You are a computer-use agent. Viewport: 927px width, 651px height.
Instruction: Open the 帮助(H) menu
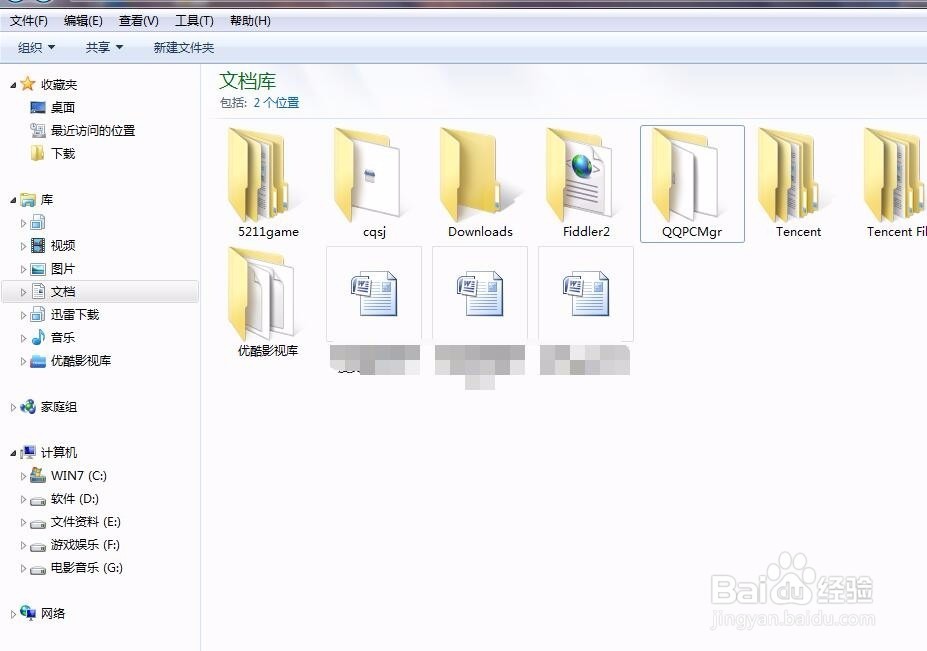point(250,21)
